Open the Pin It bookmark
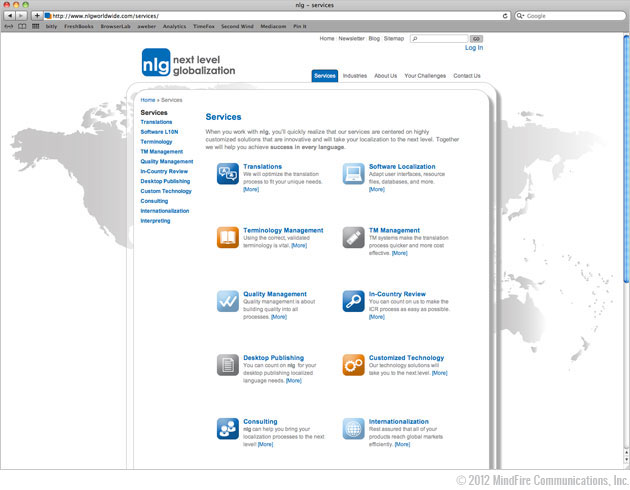This screenshot has width=630, height=490. (x=300, y=26)
